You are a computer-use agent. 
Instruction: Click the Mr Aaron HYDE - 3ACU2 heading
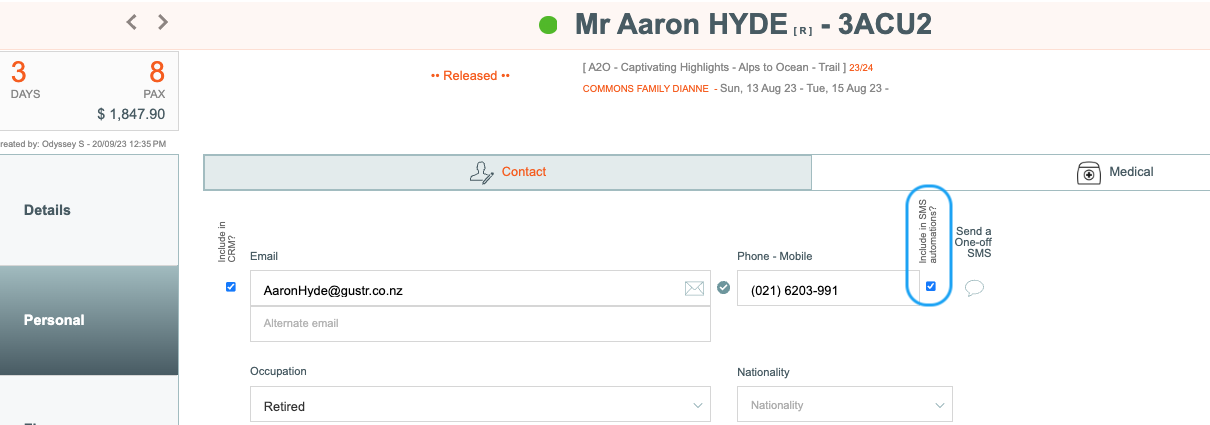tap(753, 25)
